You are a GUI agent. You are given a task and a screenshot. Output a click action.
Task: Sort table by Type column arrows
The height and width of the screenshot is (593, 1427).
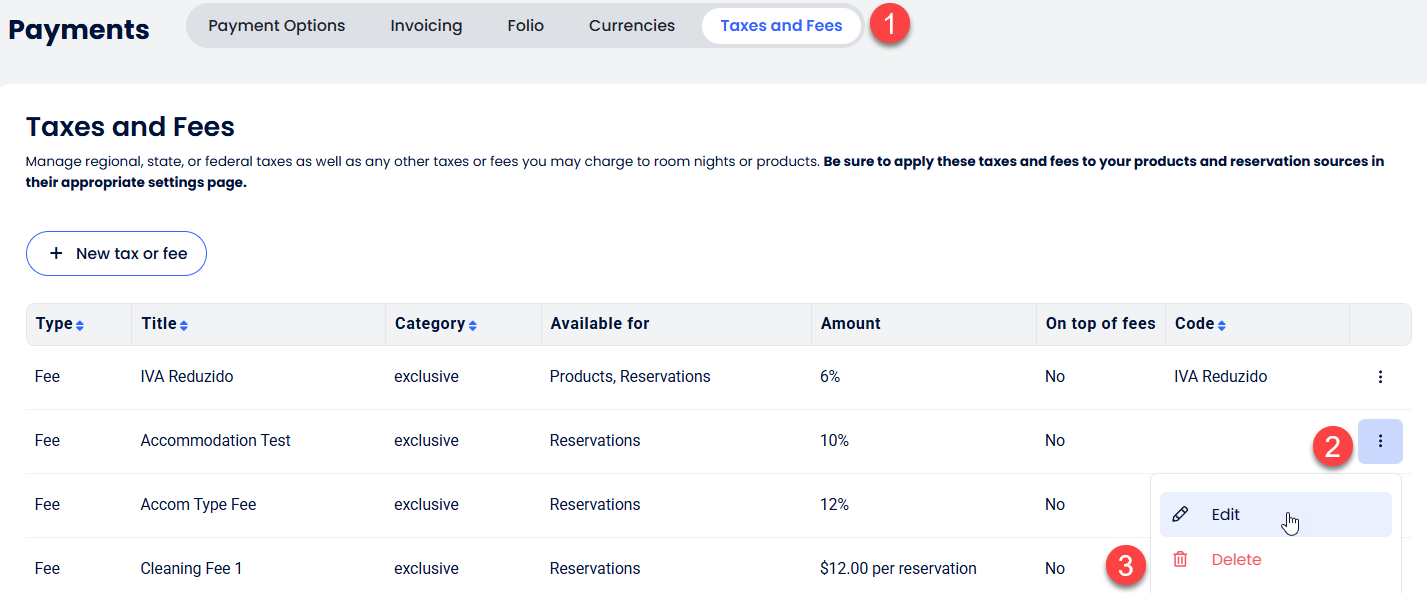[x=80, y=325]
